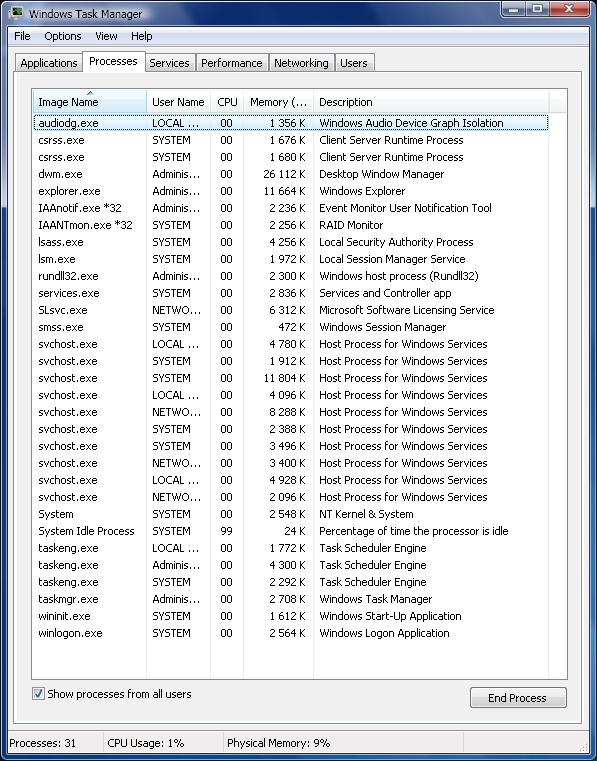This screenshot has height=761, width=597.
Task: Open the View menu
Action: (x=106, y=36)
